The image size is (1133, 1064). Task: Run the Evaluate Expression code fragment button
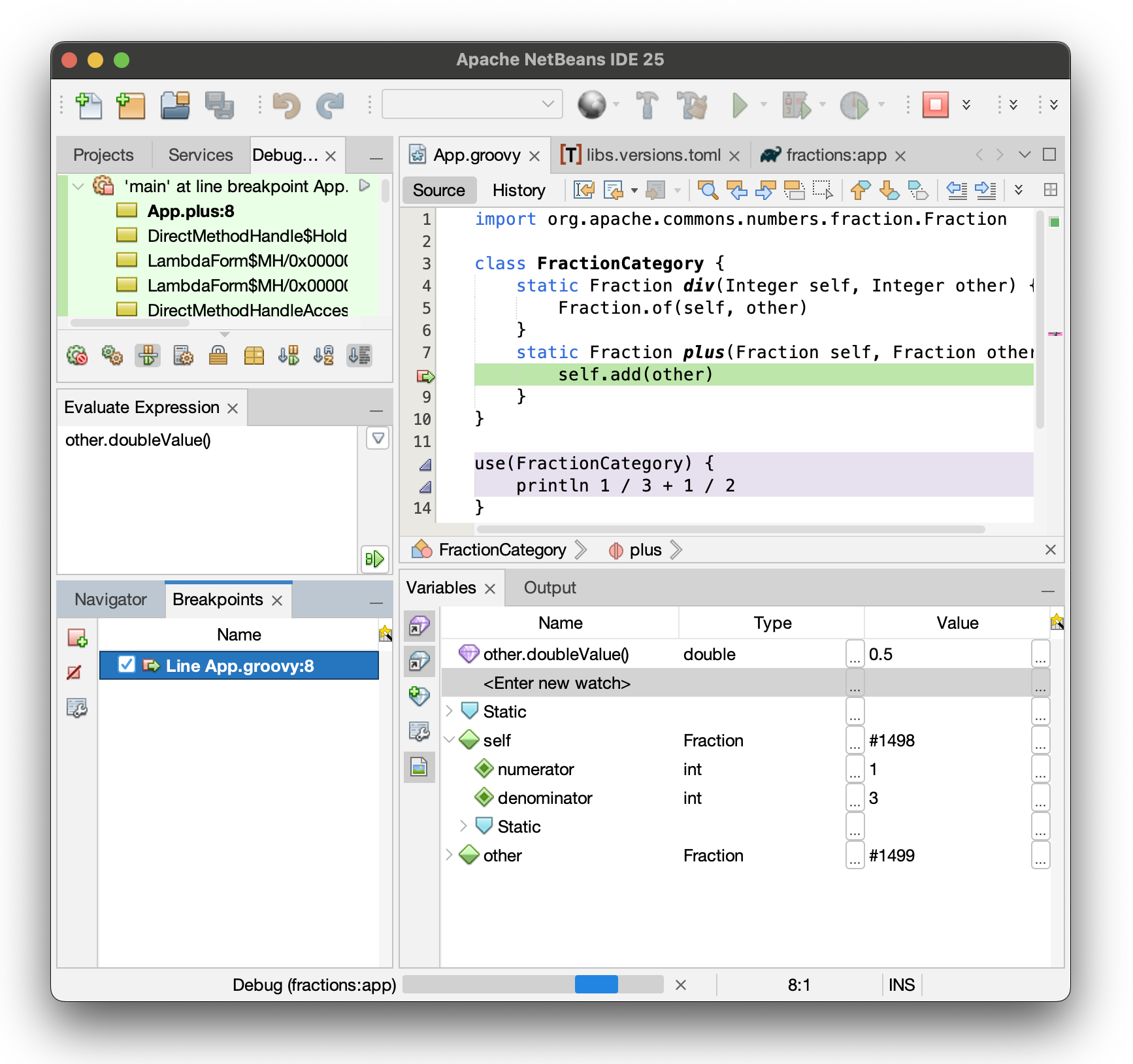374,559
